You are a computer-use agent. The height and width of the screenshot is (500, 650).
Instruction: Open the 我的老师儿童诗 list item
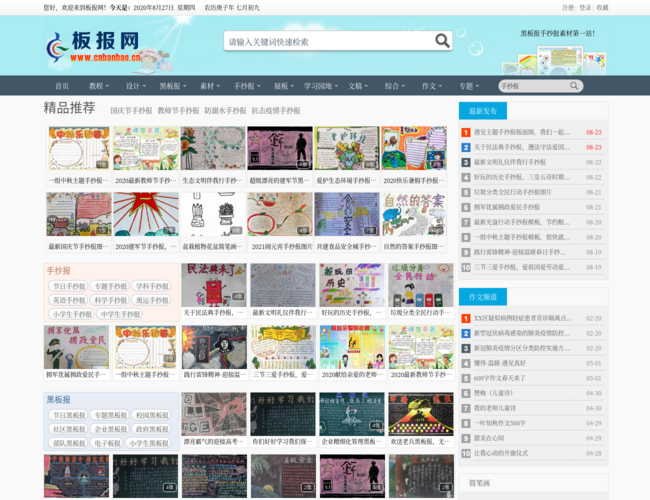pyautogui.click(x=495, y=408)
